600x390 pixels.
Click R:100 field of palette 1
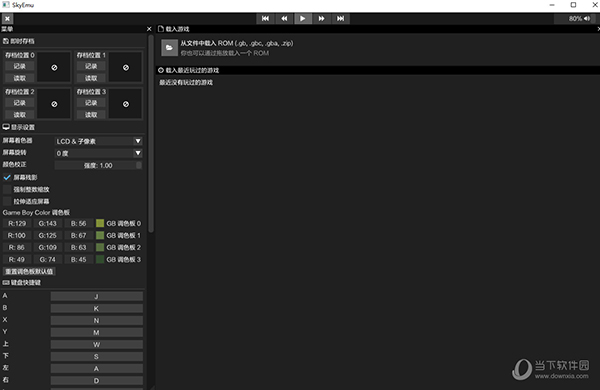click(17, 235)
